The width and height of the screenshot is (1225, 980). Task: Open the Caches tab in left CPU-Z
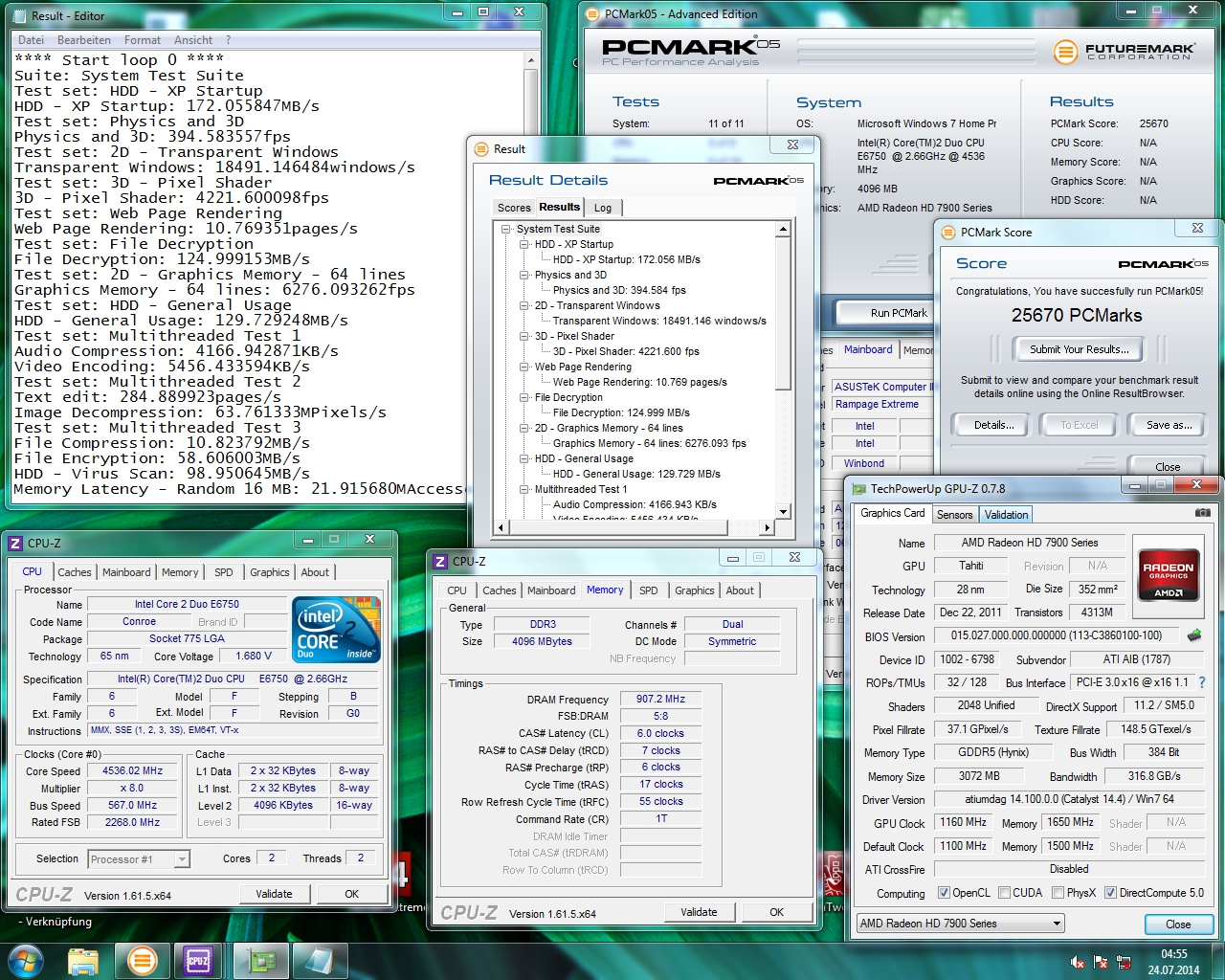click(x=75, y=572)
